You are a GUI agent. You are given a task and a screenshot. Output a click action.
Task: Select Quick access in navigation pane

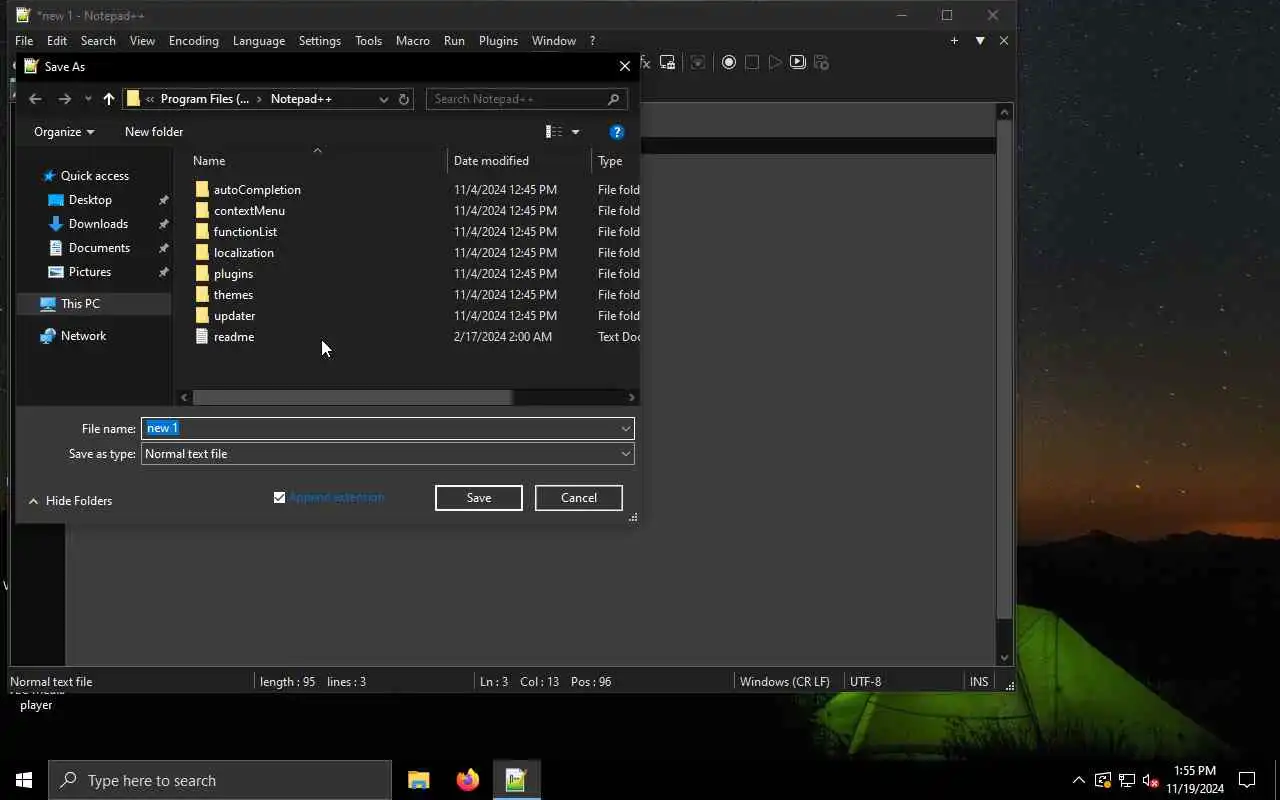pyautogui.click(x=85, y=176)
